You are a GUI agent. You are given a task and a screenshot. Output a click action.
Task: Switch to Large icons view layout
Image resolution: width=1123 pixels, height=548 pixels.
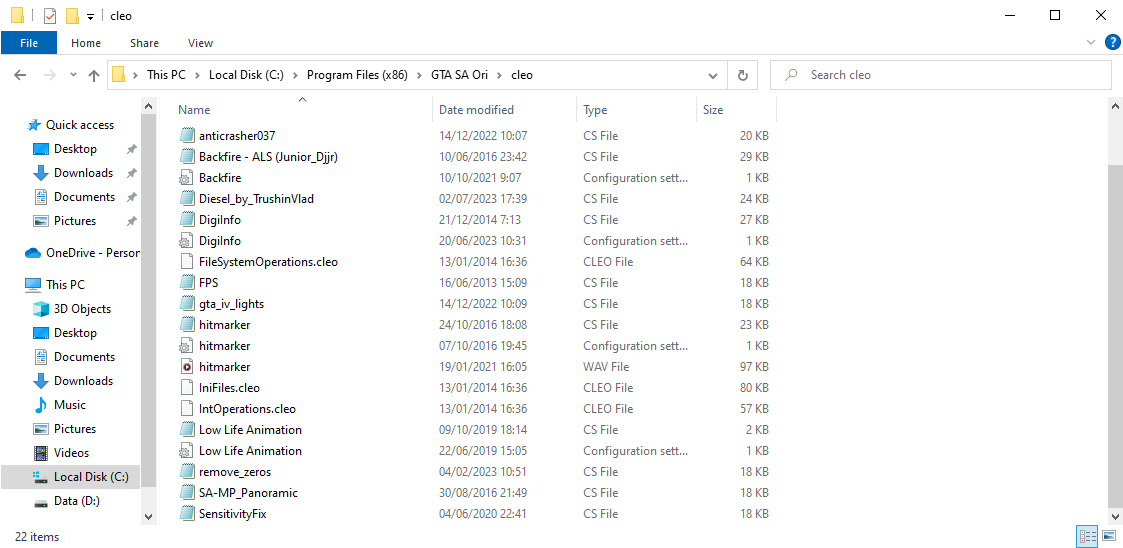click(x=1109, y=537)
